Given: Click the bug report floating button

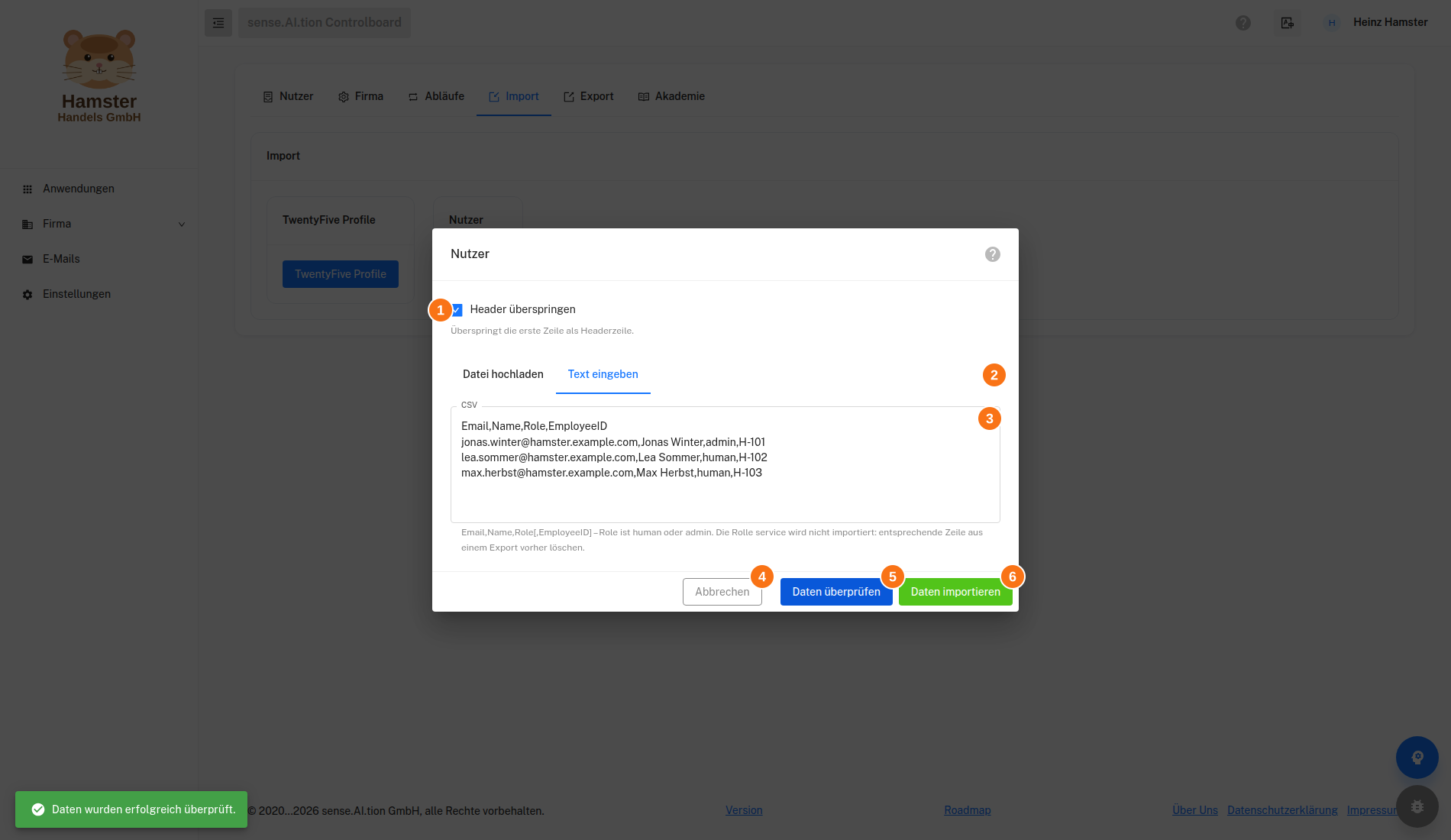Looking at the screenshot, I should 1417,806.
